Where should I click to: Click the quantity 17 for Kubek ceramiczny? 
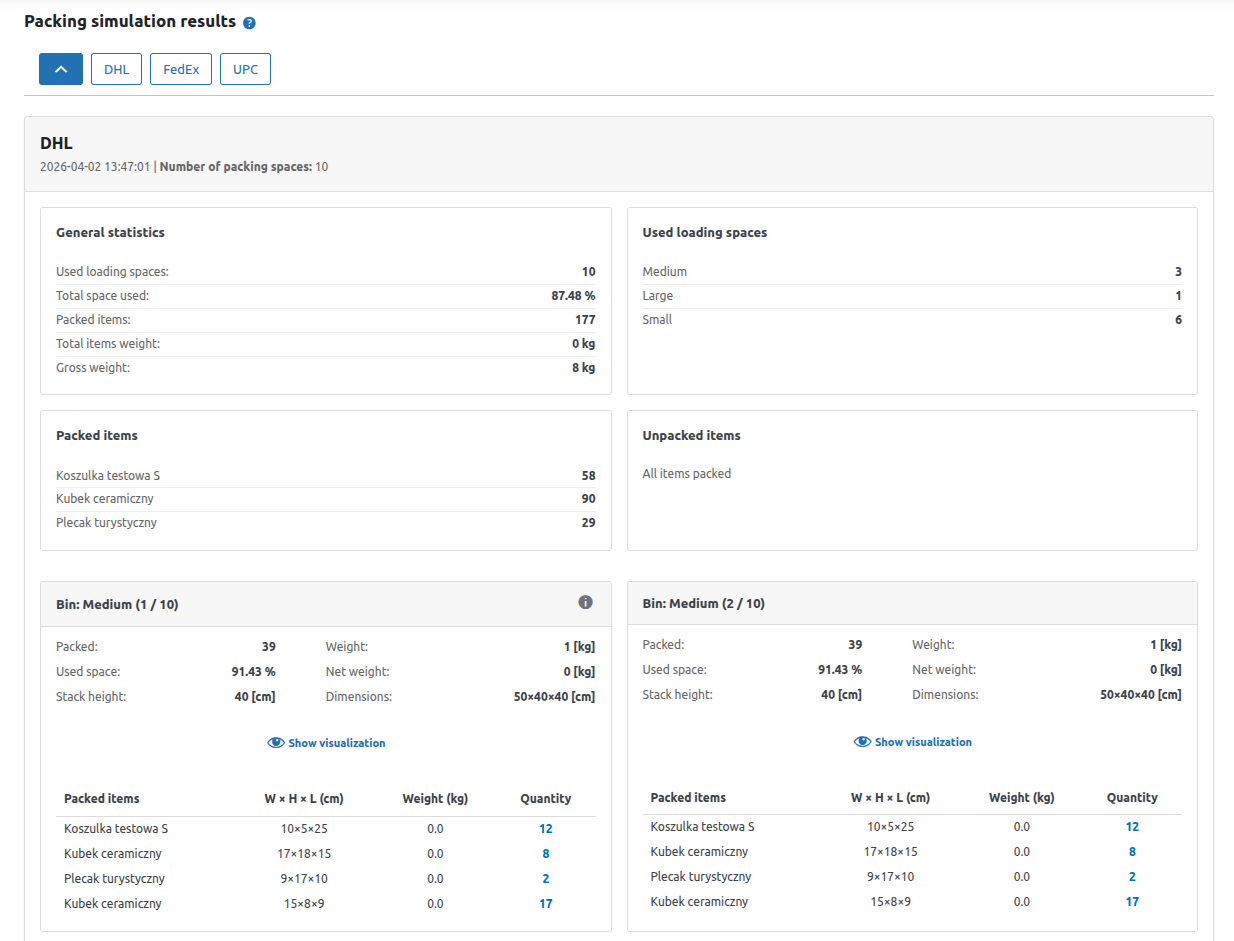click(546, 903)
